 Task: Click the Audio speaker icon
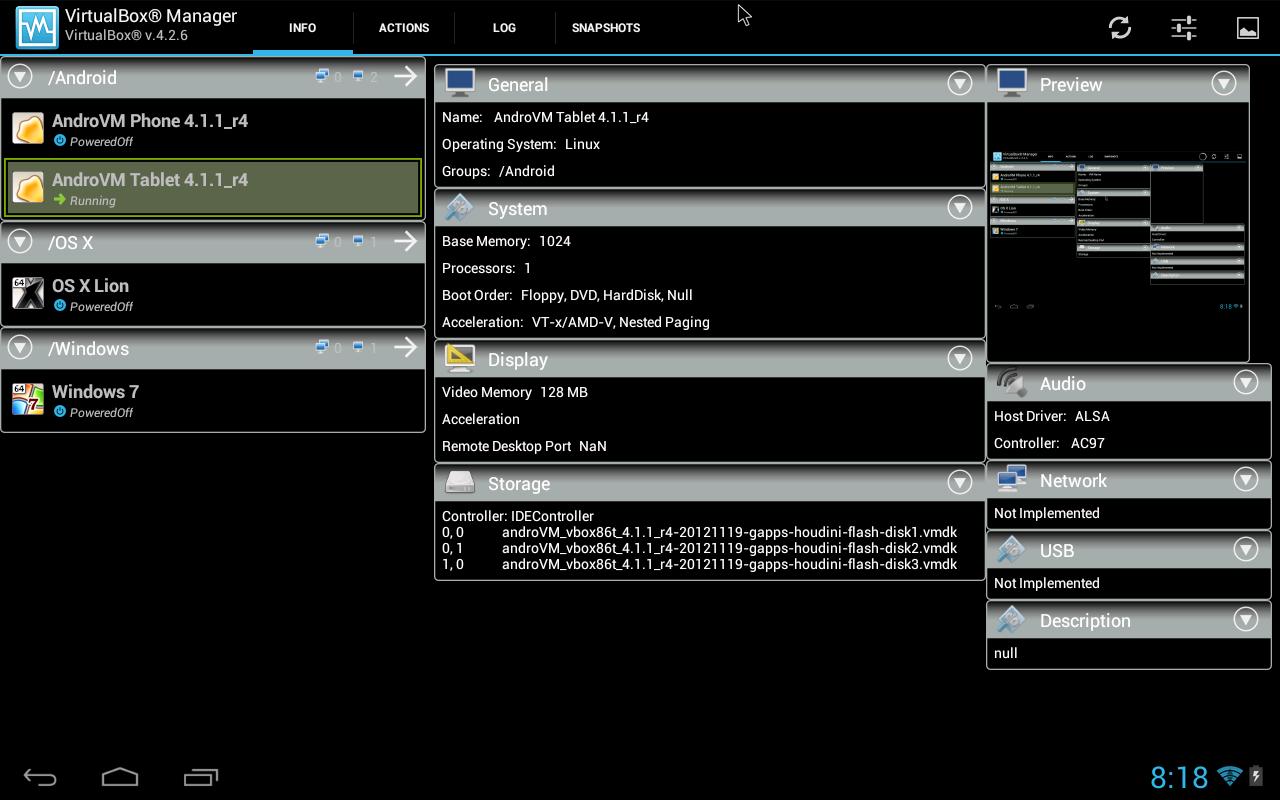point(1009,382)
